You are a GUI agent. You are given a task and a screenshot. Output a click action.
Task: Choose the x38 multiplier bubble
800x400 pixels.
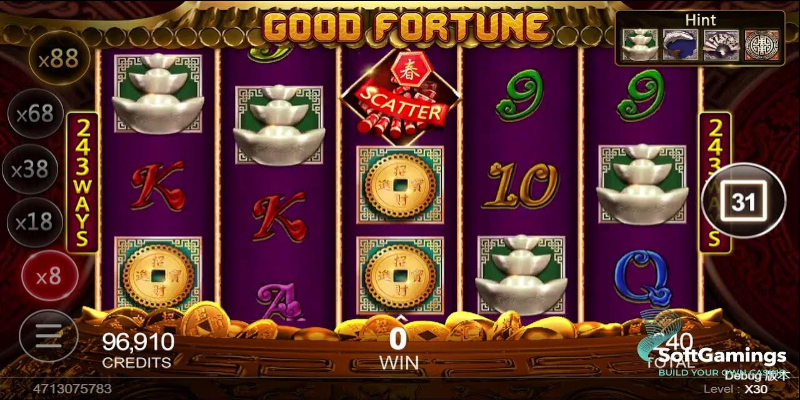(33, 169)
